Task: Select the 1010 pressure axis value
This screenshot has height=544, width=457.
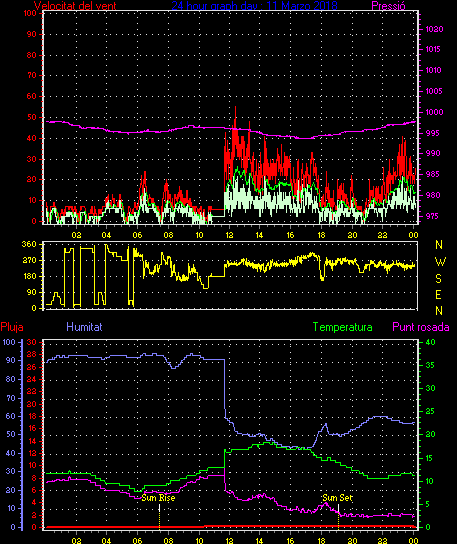Action: (x=434, y=70)
